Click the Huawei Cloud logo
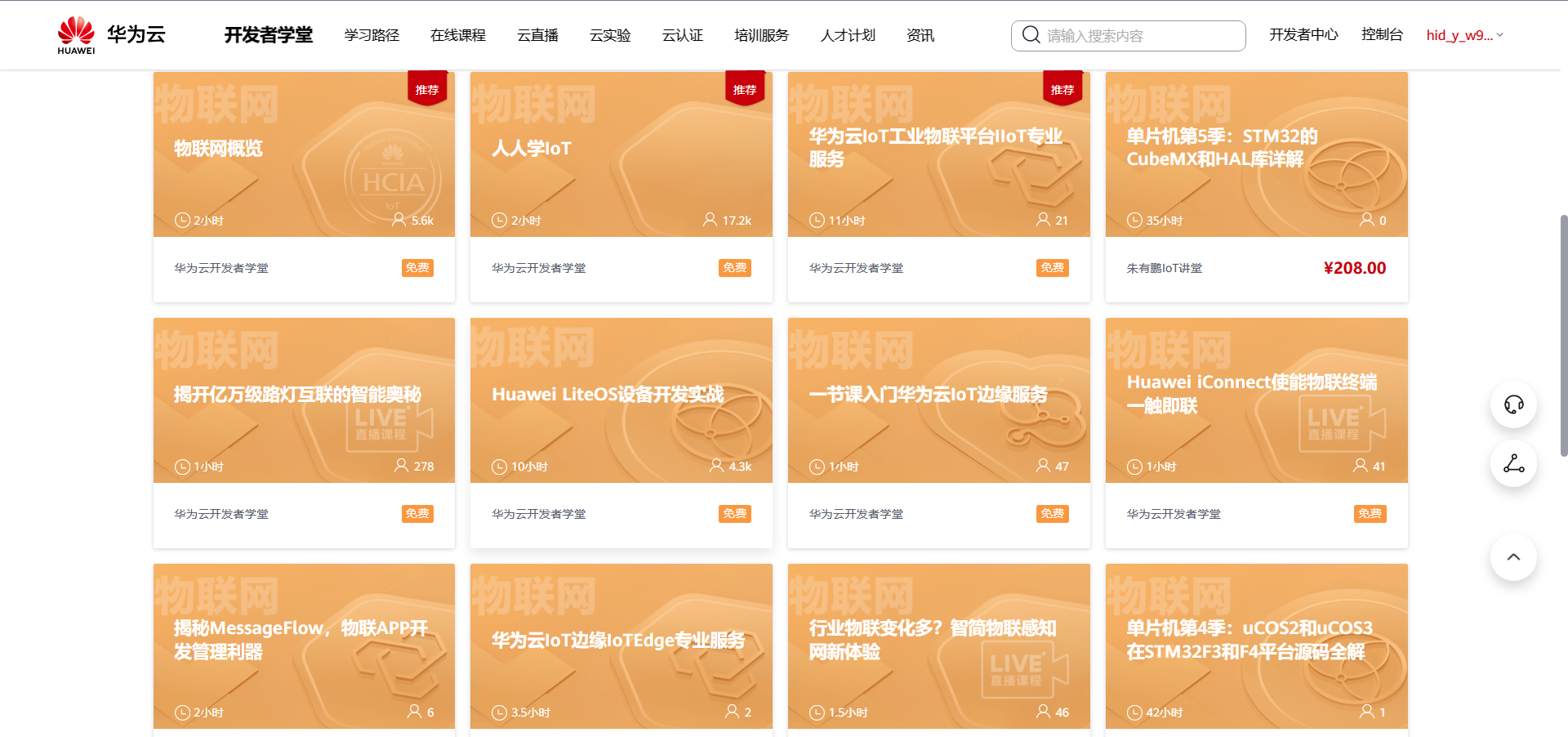 [112, 35]
